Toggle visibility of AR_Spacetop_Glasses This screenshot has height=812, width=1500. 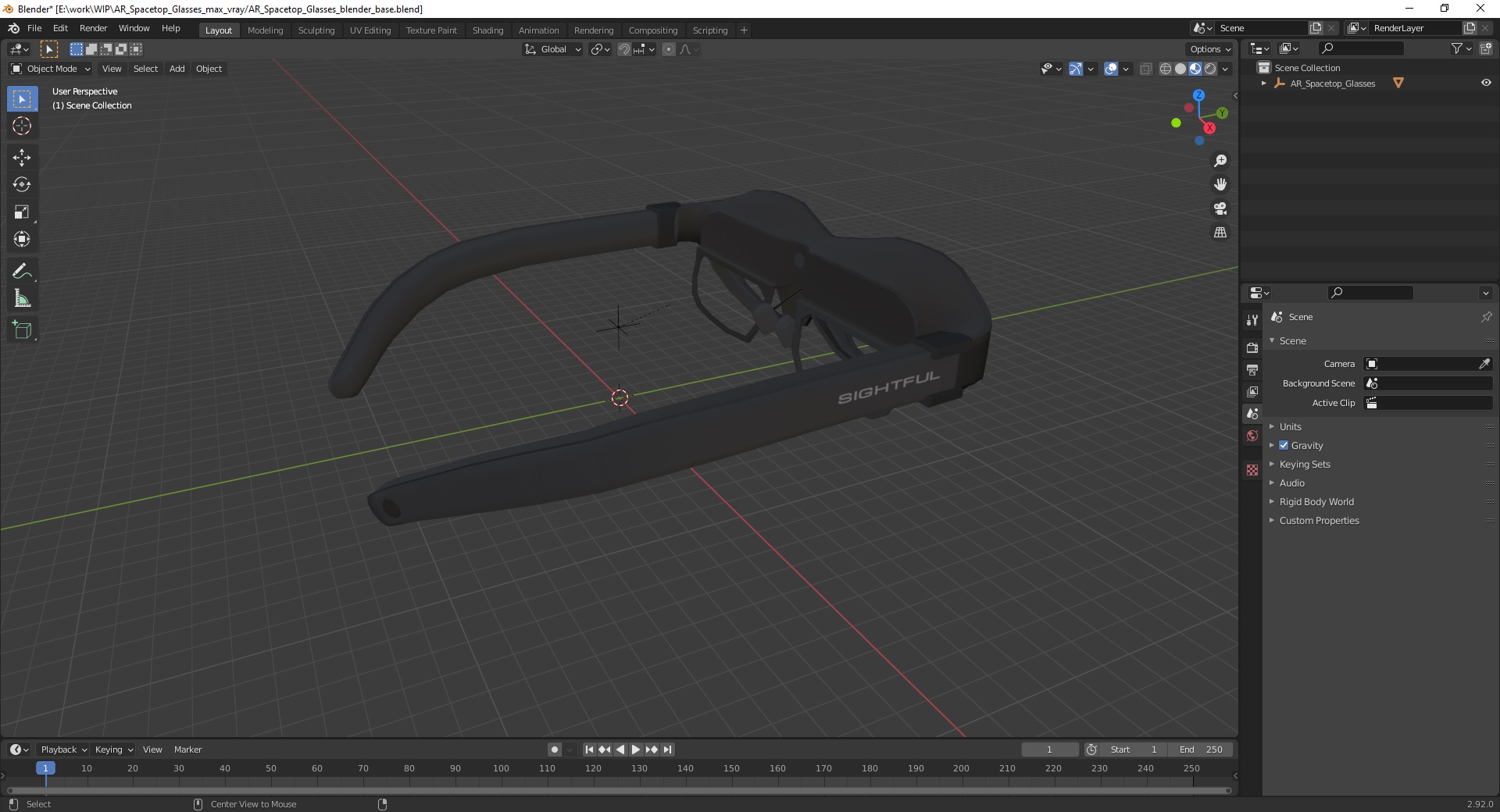point(1486,83)
